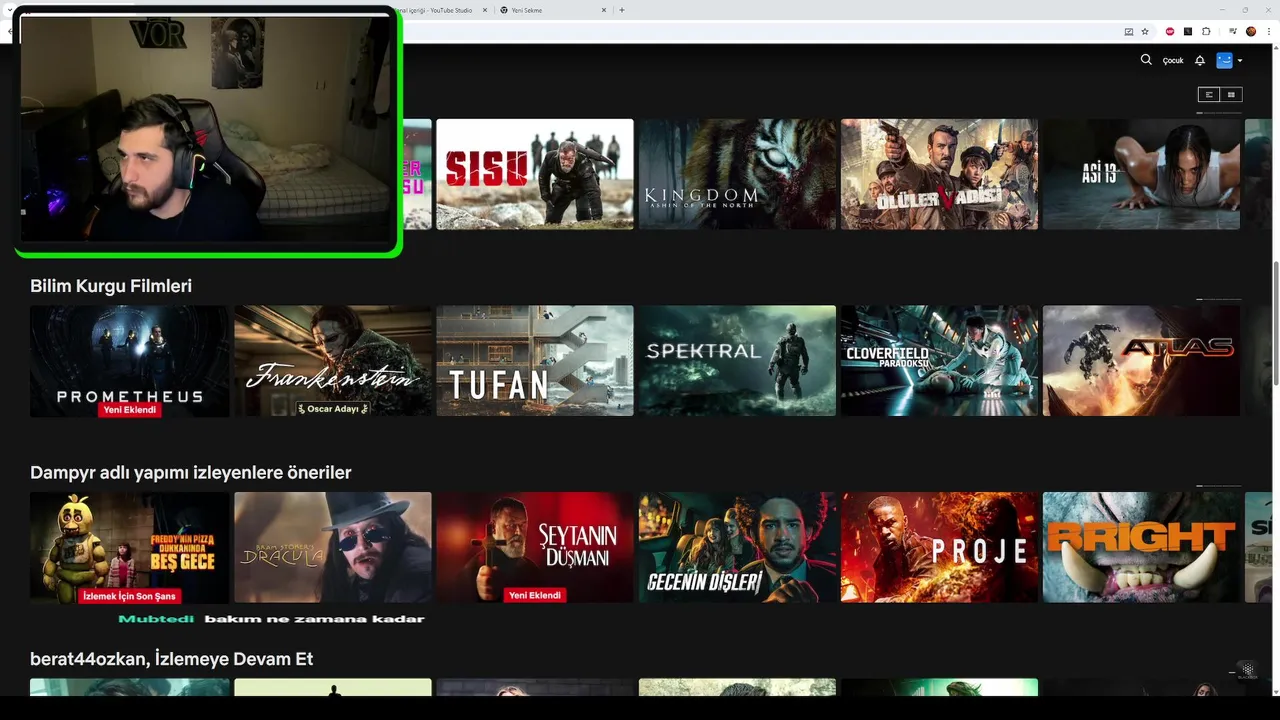Image resolution: width=1280 pixels, height=720 pixels.
Task: Open Netflix search magnifier icon
Action: pos(1146,60)
